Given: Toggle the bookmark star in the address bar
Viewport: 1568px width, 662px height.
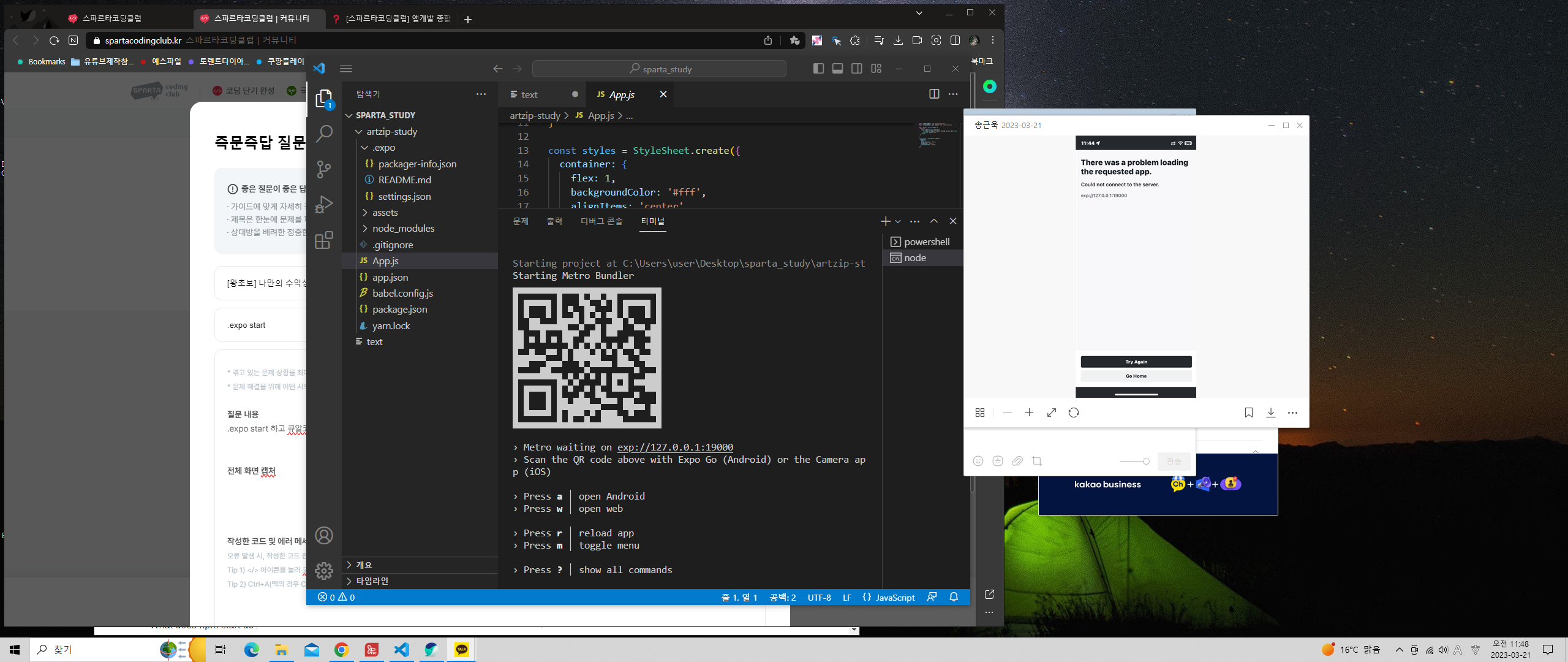Looking at the screenshot, I should click(794, 40).
